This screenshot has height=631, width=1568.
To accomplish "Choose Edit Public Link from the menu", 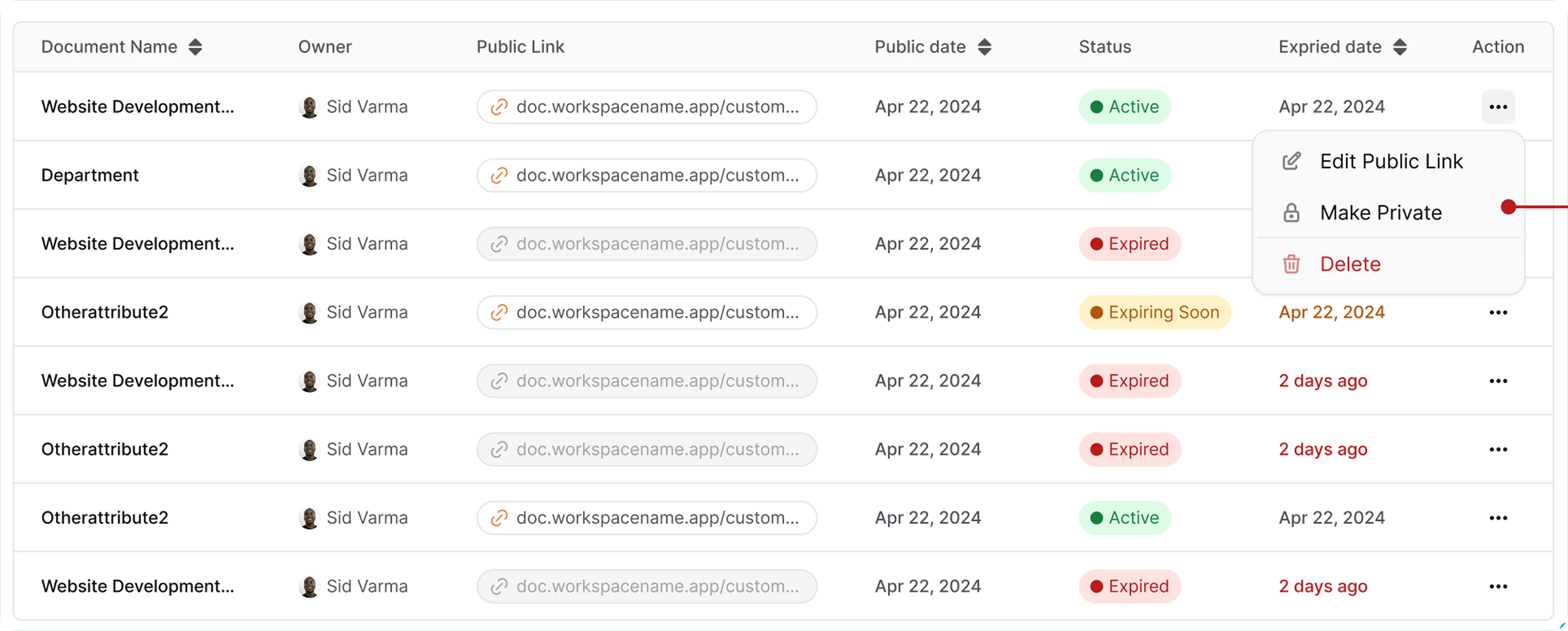I will point(1388,161).
